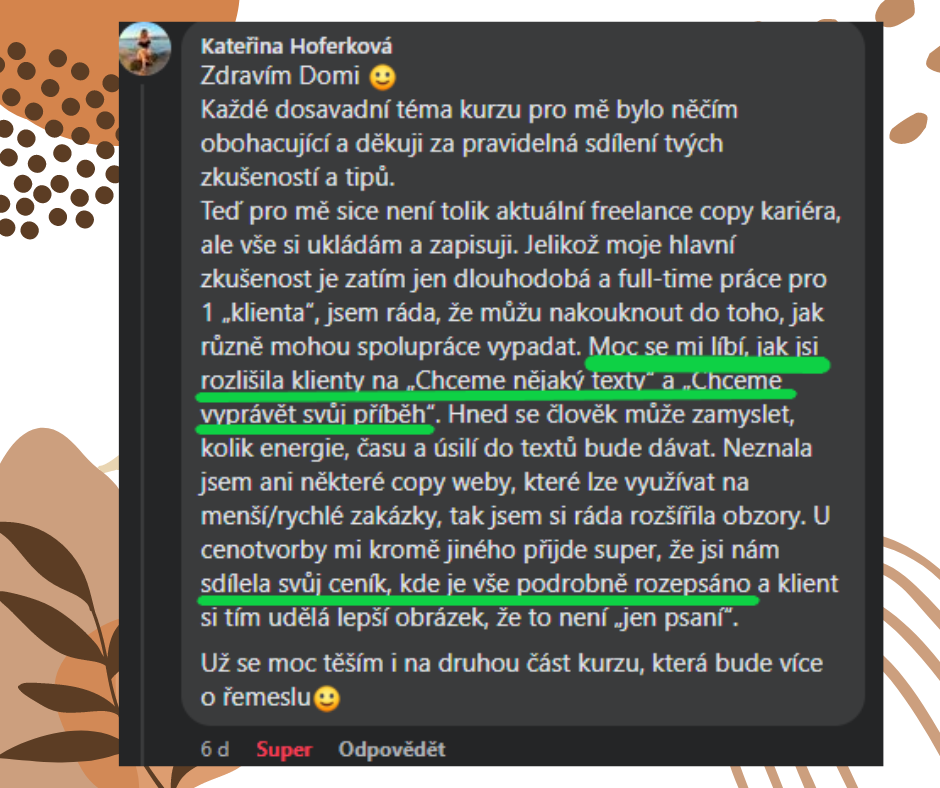Click the words freelance copy kariéra
This screenshot has height=788, width=940.
[x=716, y=211]
